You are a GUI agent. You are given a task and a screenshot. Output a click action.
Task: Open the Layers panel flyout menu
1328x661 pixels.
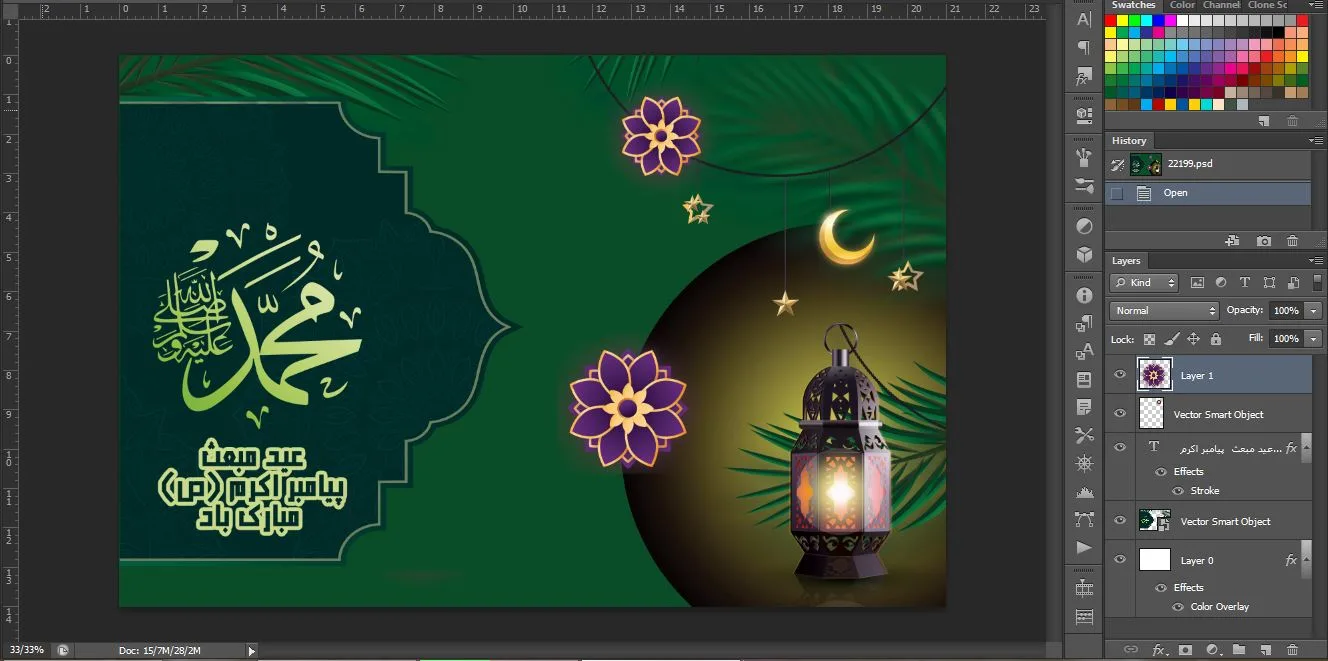click(1315, 261)
